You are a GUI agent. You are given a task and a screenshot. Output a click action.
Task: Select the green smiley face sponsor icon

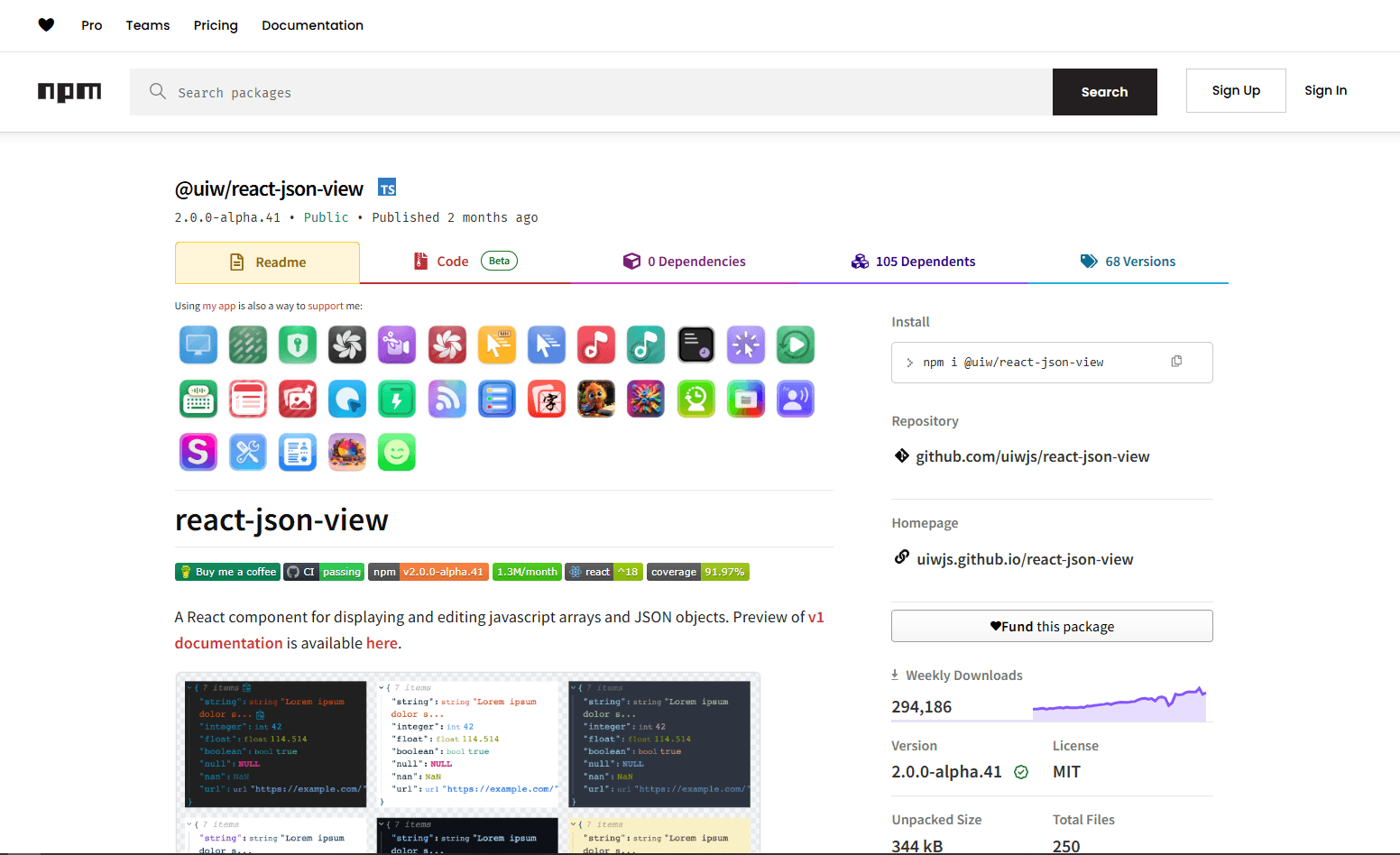click(397, 452)
